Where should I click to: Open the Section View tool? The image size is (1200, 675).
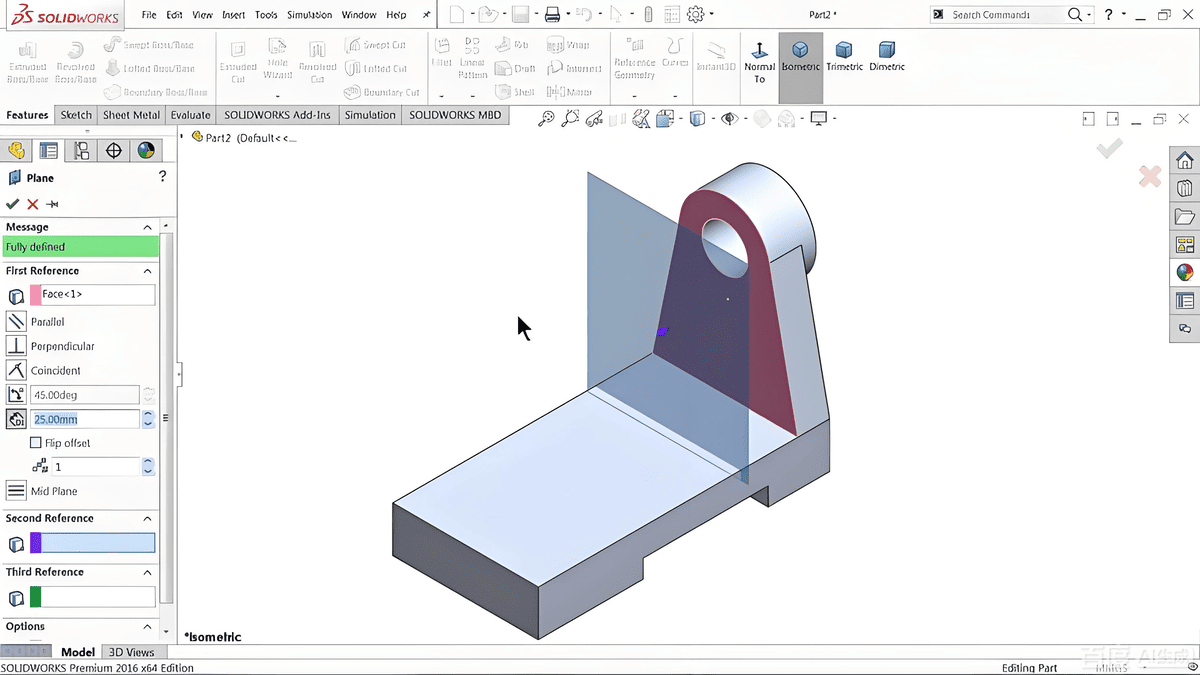(x=641, y=118)
